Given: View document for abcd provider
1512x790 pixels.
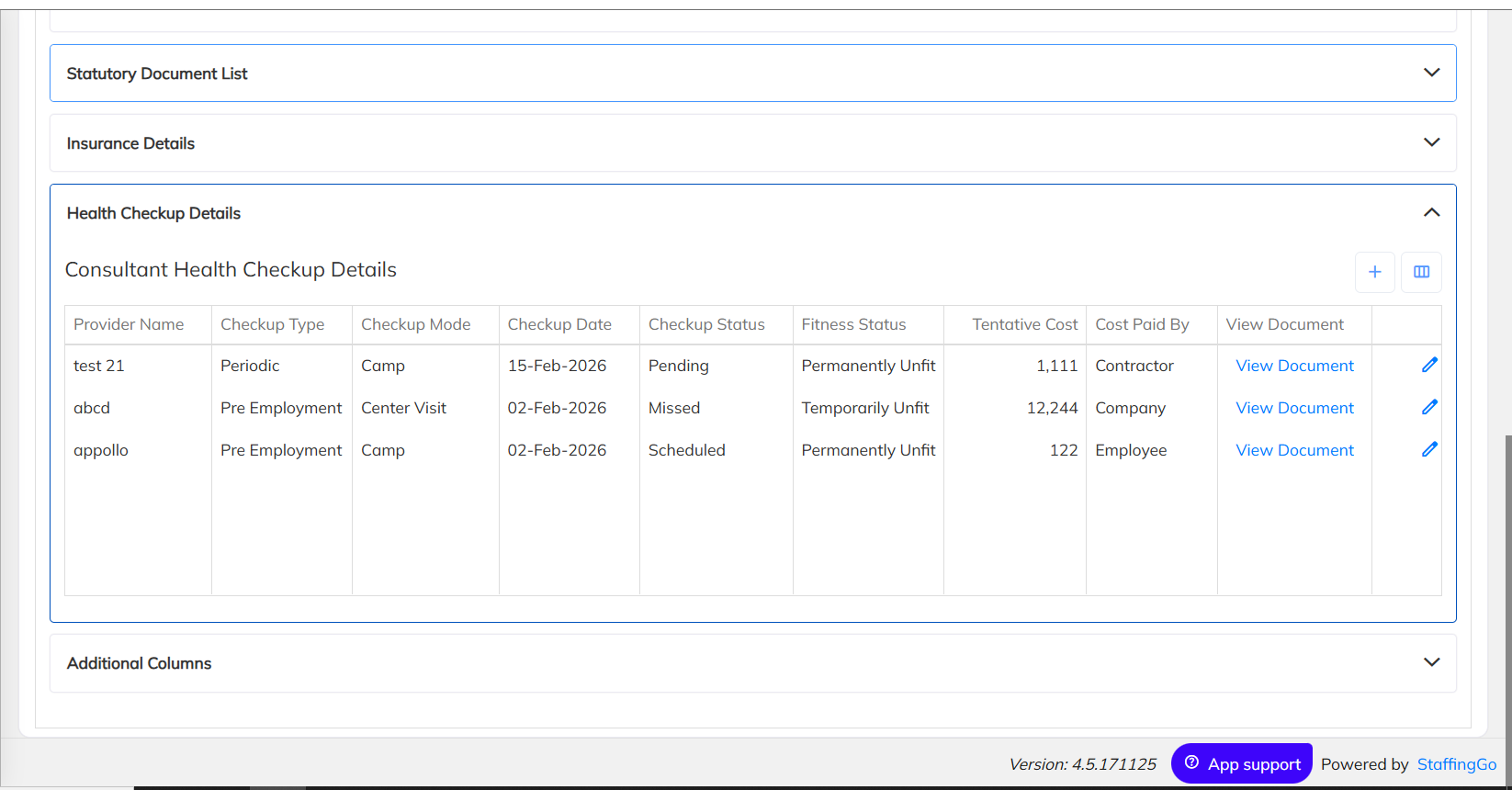Looking at the screenshot, I should (x=1294, y=408).
